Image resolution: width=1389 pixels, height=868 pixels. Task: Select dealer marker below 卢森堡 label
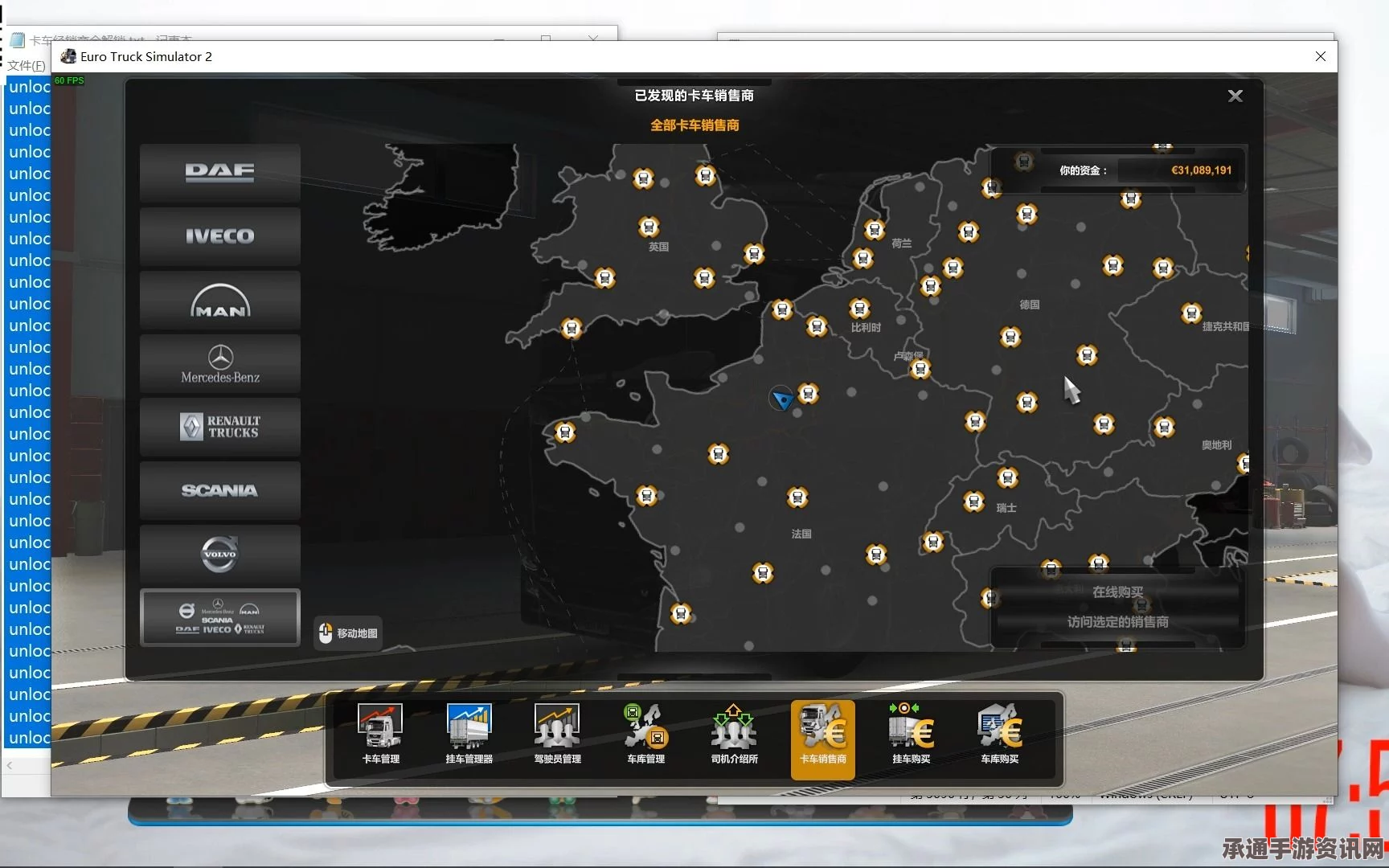pos(920,369)
